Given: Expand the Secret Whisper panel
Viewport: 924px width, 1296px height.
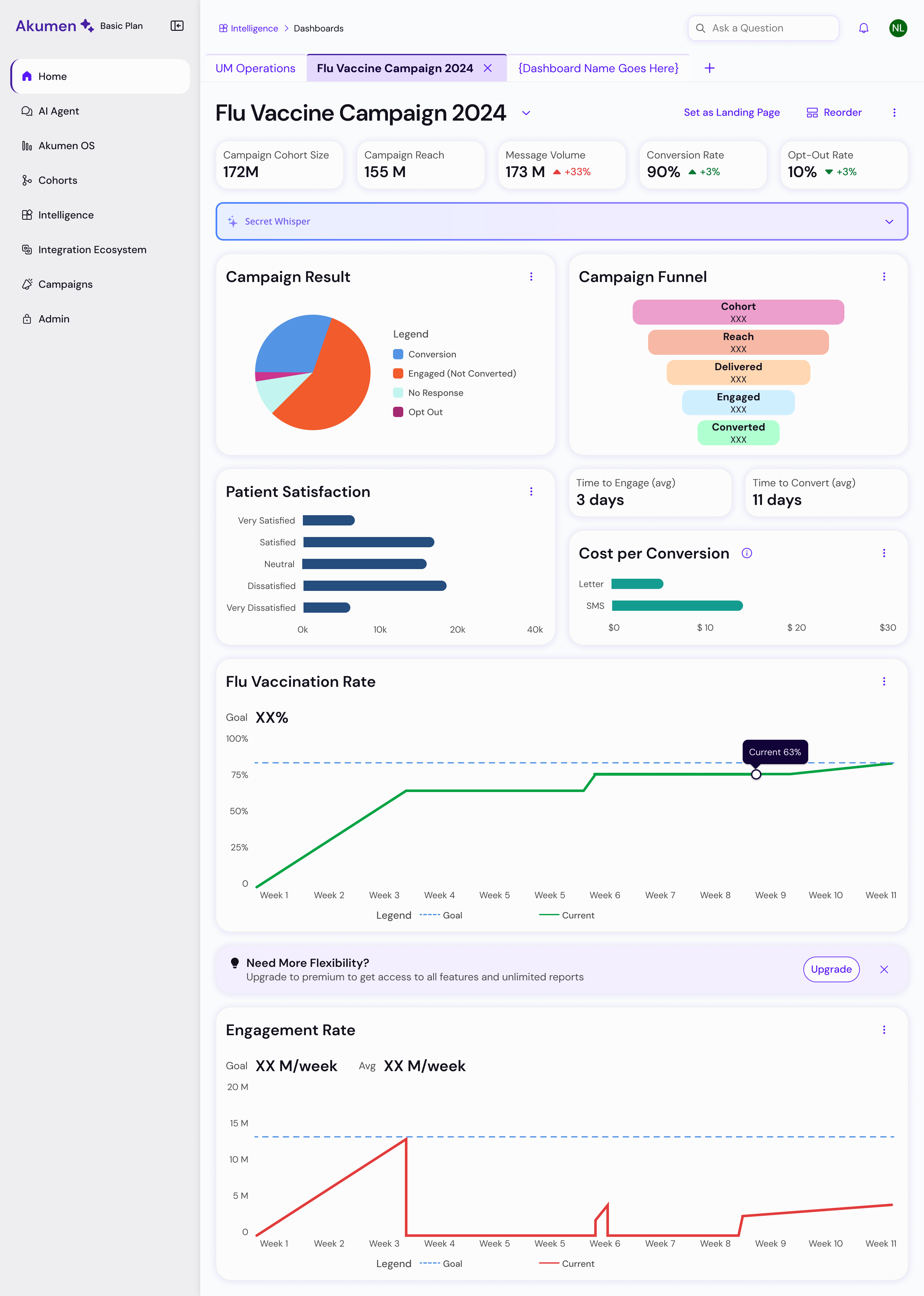Looking at the screenshot, I should coord(889,221).
